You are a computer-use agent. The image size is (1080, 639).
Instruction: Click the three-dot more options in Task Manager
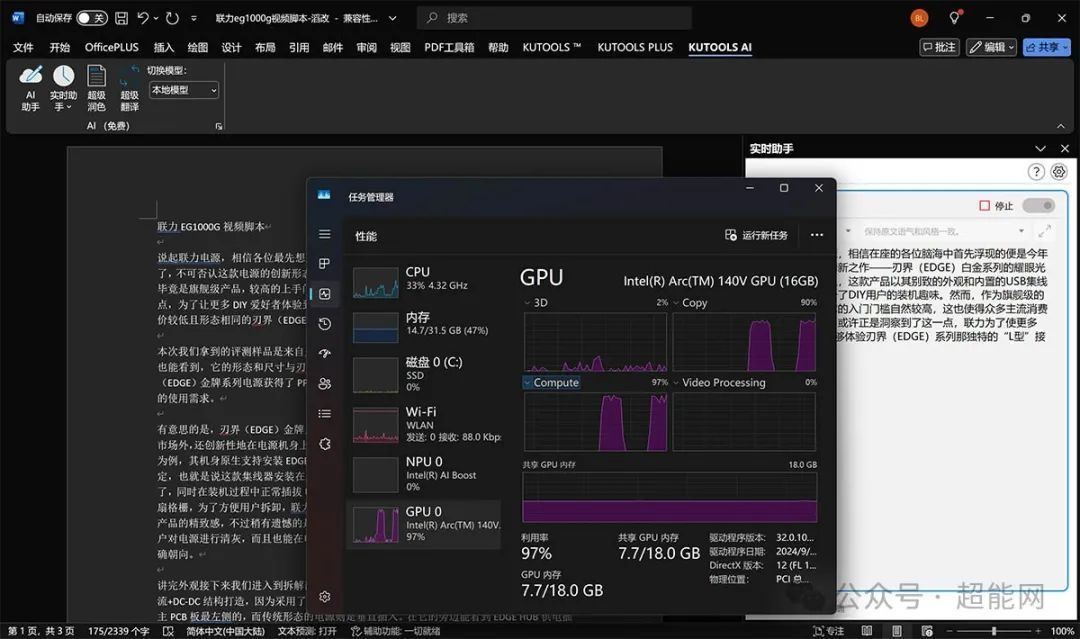tap(817, 235)
